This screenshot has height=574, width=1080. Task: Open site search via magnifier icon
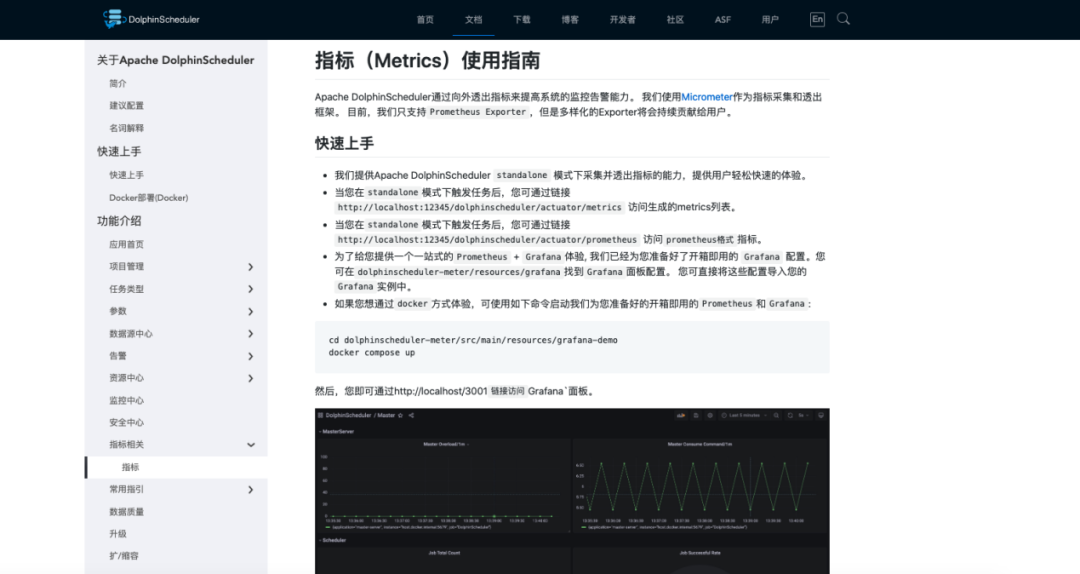pos(843,19)
